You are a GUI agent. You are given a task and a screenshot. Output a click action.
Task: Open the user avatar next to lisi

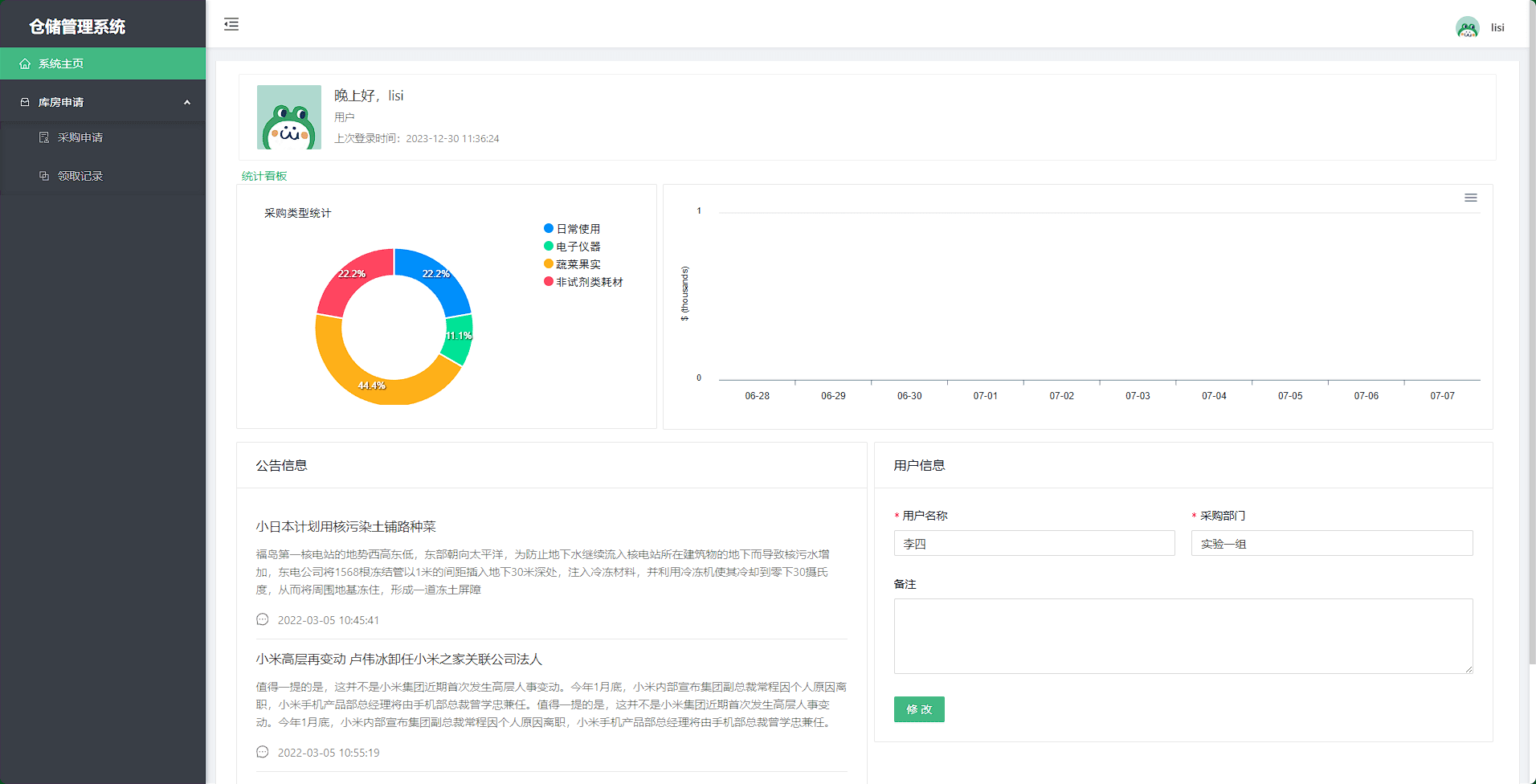point(1468,27)
